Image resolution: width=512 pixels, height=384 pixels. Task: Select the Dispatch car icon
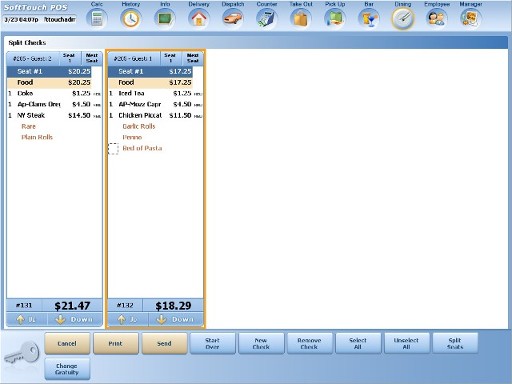point(233,18)
